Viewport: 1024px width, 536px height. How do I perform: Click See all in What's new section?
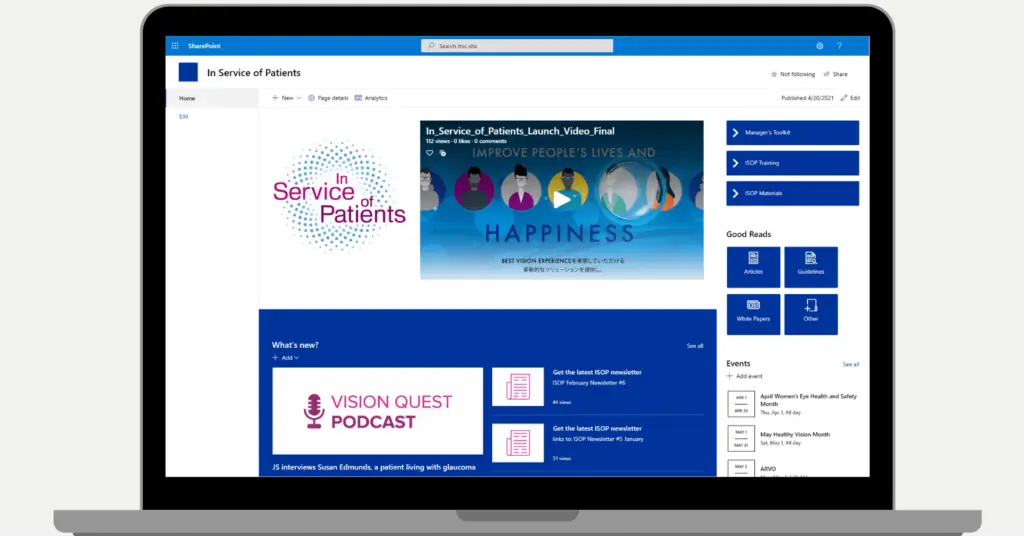click(x=695, y=346)
